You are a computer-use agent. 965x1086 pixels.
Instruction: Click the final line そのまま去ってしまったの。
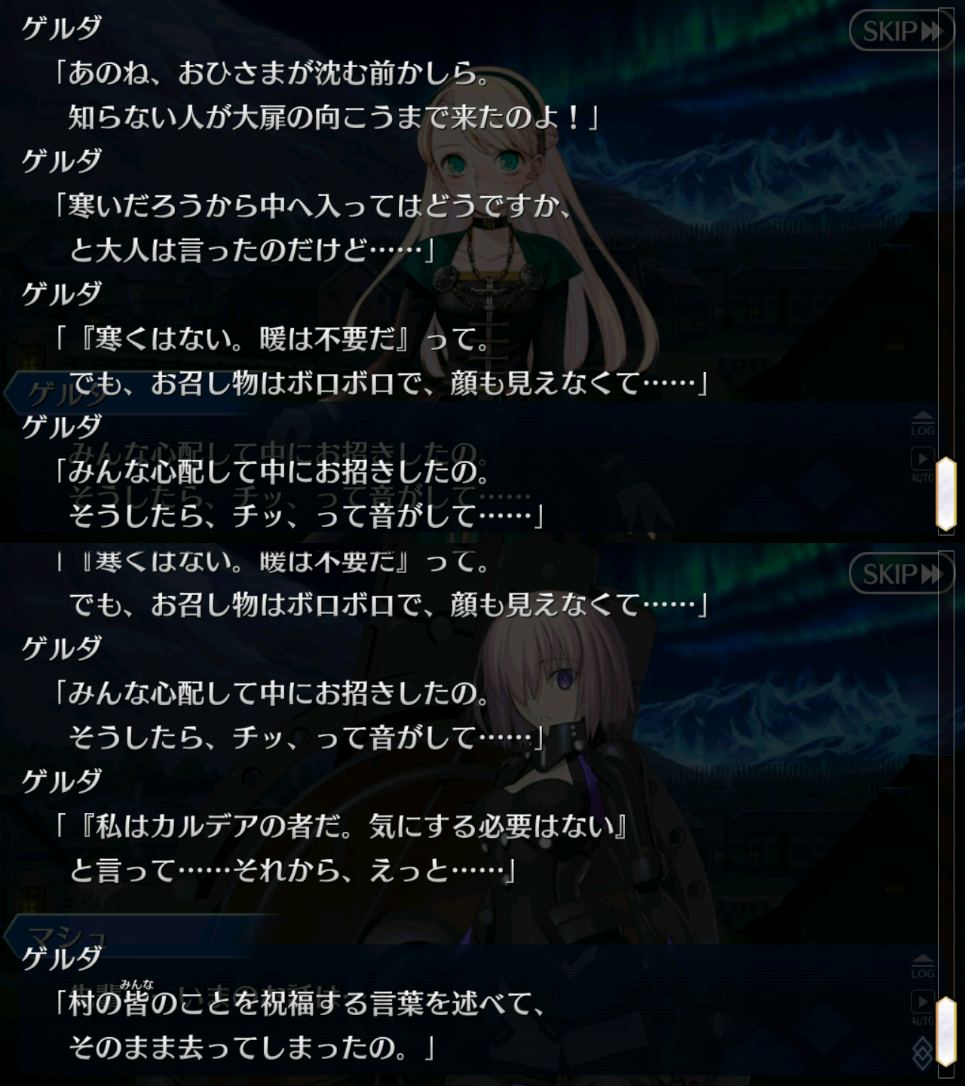[x=251, y=1047]
